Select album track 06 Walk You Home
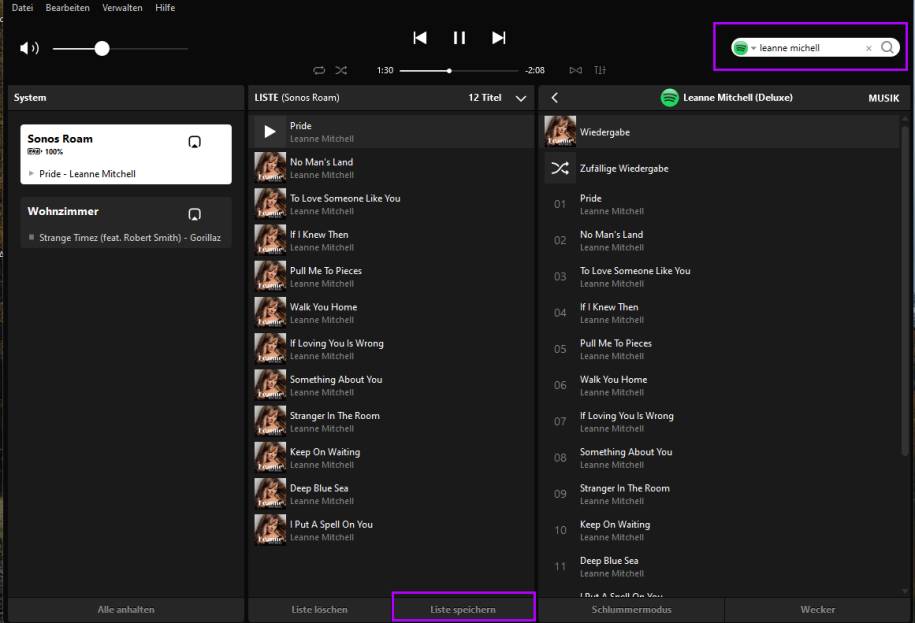 721,385
